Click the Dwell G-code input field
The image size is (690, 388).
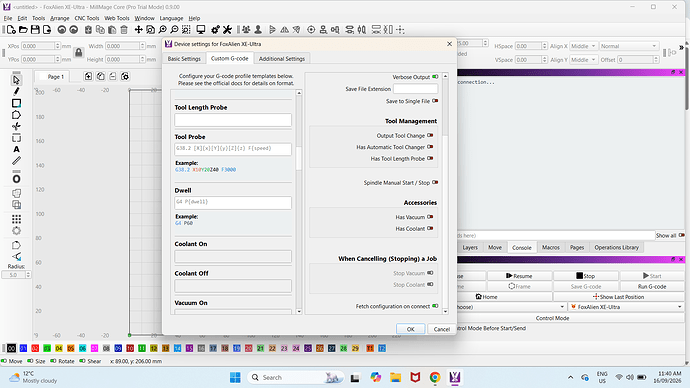pos(233,202)
